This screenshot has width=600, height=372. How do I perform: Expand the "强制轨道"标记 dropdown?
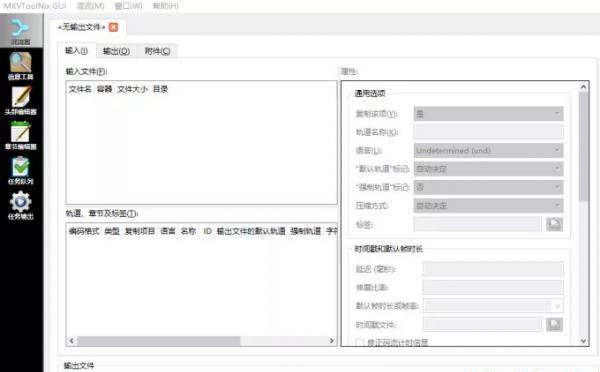[x=488, y=187]
